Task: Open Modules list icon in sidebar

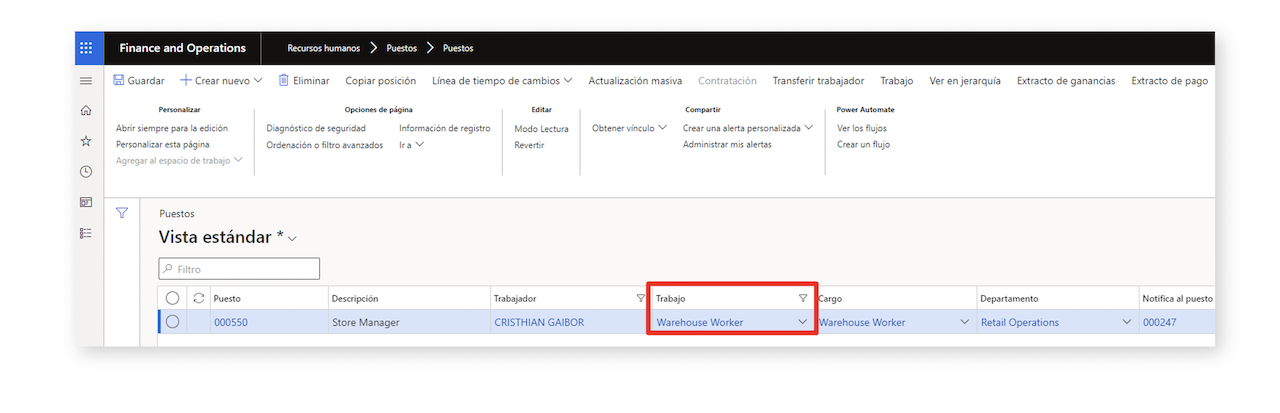Action: 86,233
